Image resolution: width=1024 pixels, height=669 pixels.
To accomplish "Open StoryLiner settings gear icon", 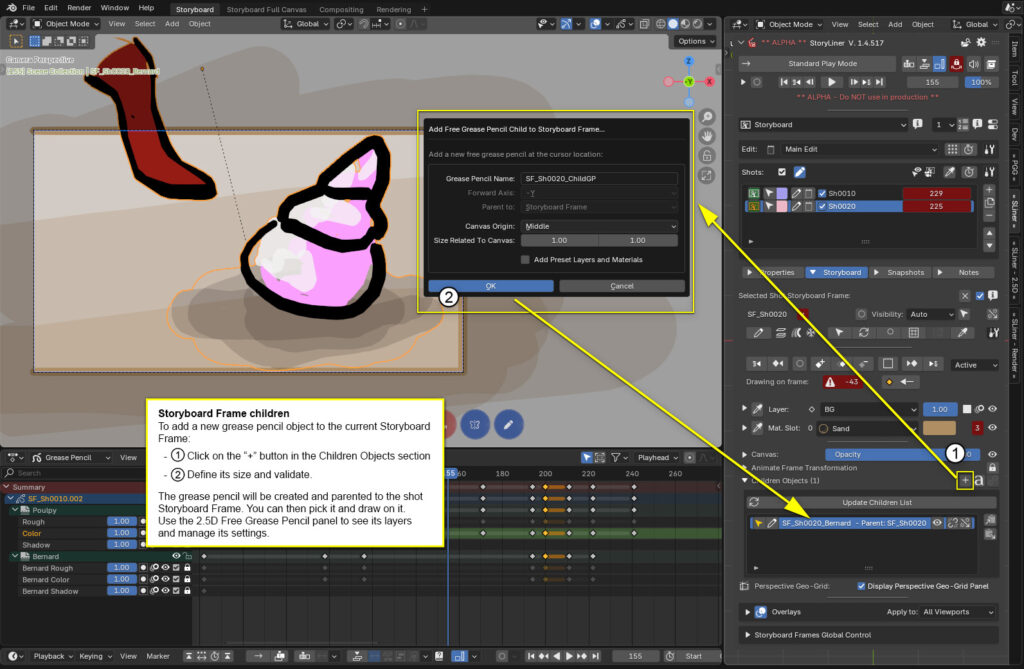I will pos(981,42).
